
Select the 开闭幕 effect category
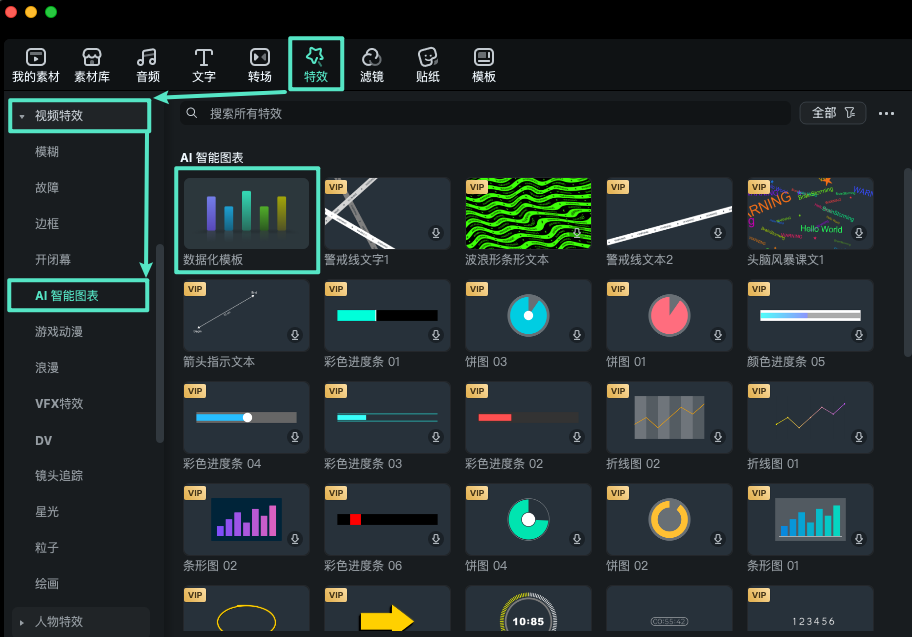pos(53,259)
